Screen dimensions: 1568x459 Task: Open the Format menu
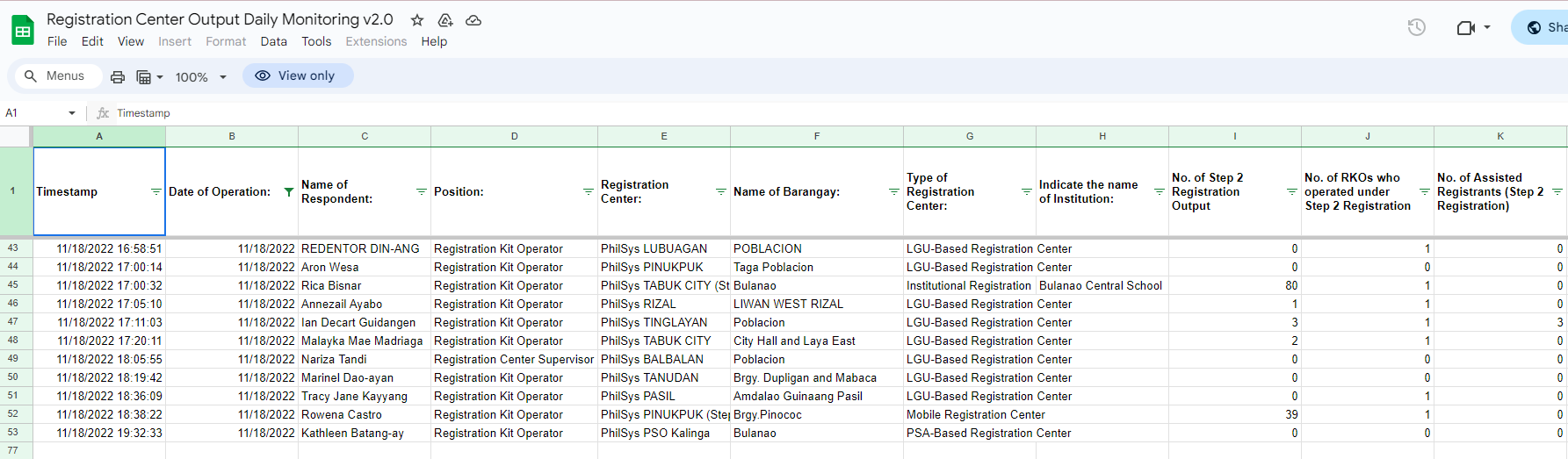tap(226, 41)
